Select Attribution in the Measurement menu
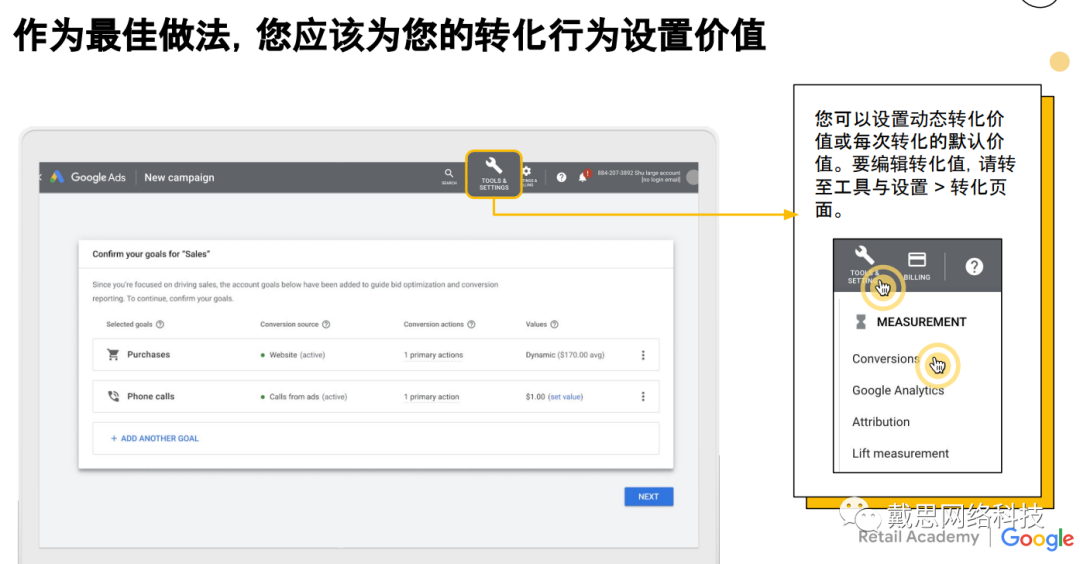The height and width of the screenshot is (564, 1080). (881, 422)
